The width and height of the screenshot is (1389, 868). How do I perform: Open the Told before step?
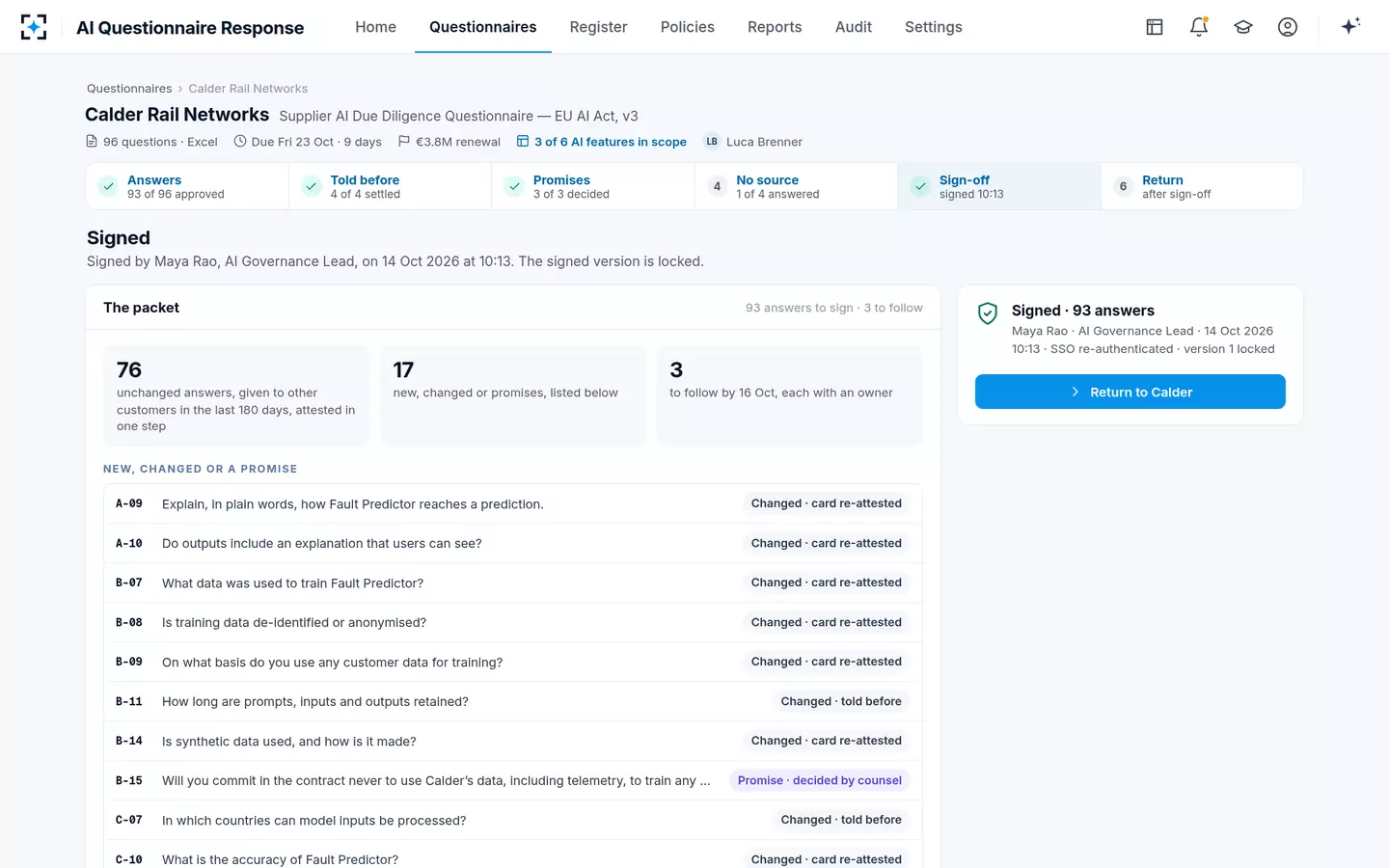tap(391, 186)
